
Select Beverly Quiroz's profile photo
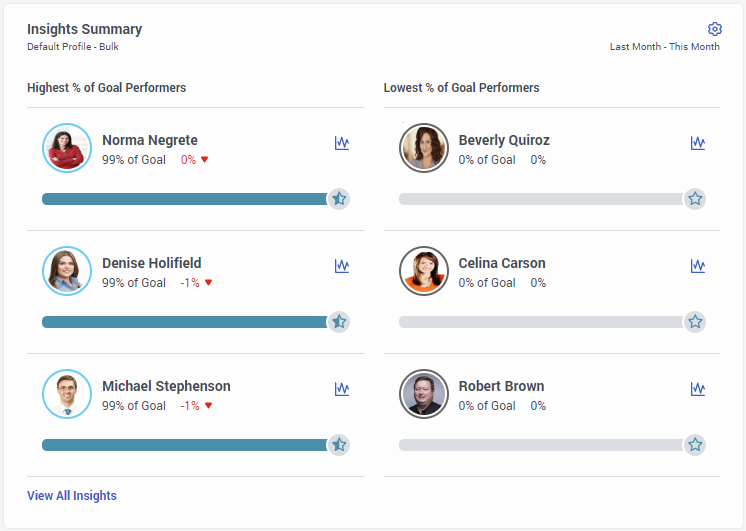click(x=424, y=148)
